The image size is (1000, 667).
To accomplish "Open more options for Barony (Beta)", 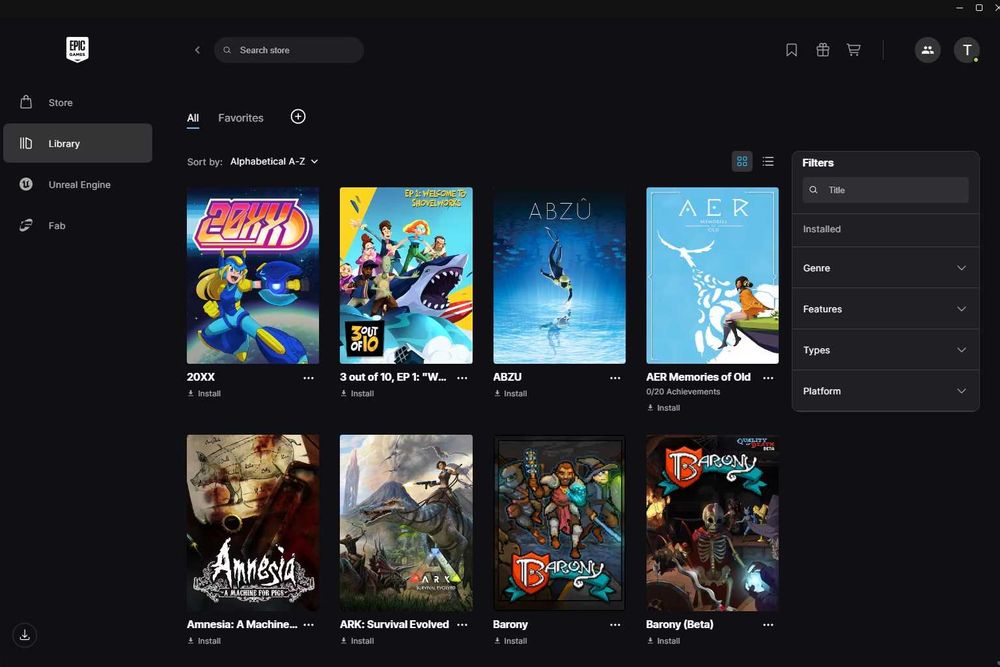I will (x=768, y=625).
